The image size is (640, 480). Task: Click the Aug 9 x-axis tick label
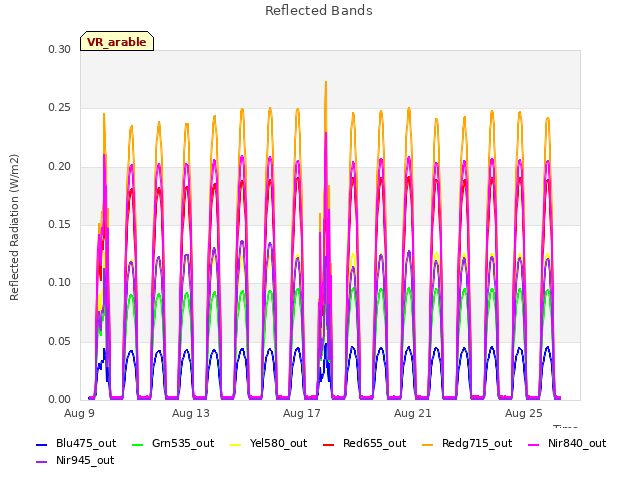[x=79, y=413]
